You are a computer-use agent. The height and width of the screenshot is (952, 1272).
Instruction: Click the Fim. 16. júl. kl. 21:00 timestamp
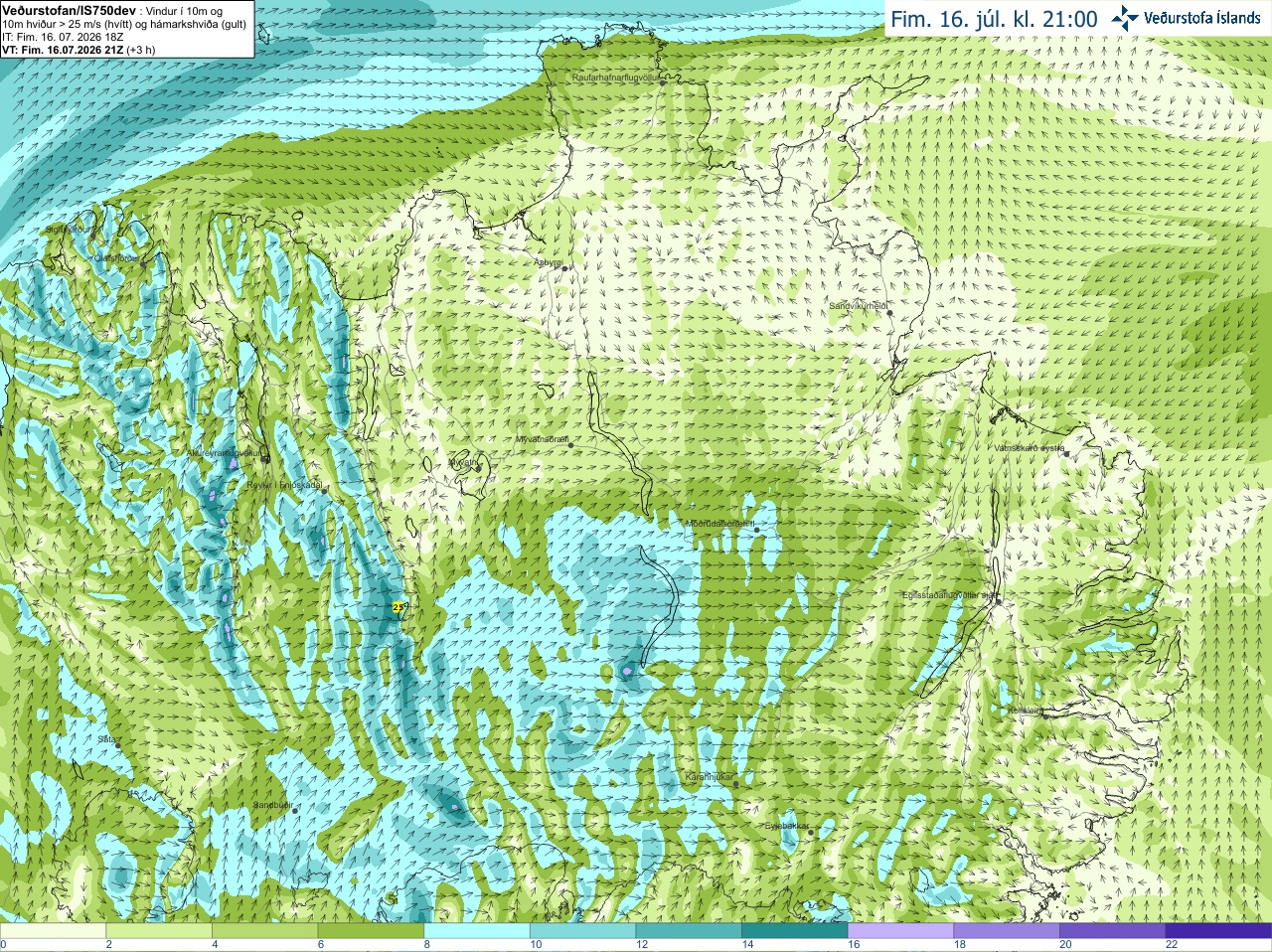click(994, 19)
